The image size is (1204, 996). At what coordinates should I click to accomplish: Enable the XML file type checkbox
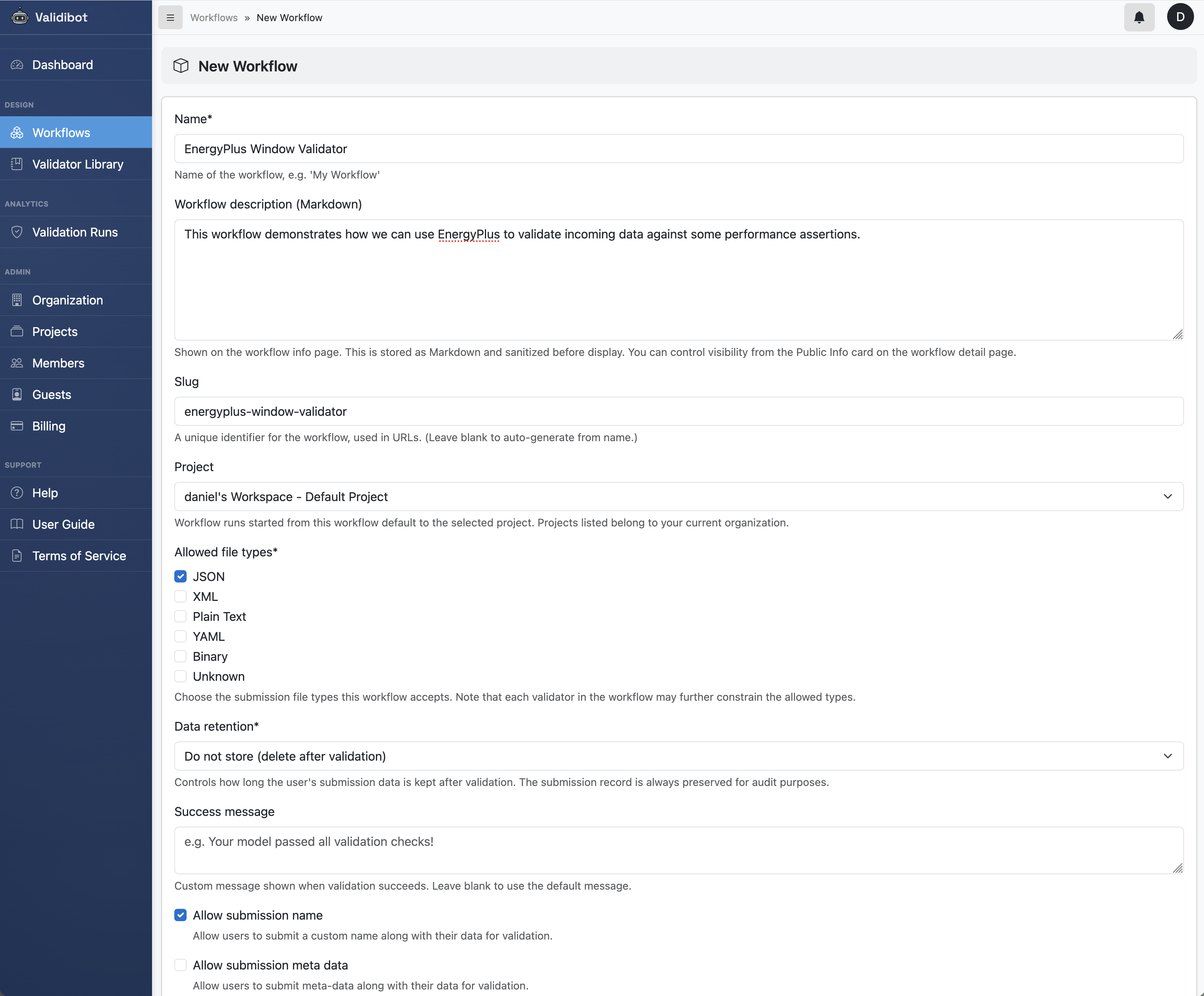(180, 596)
